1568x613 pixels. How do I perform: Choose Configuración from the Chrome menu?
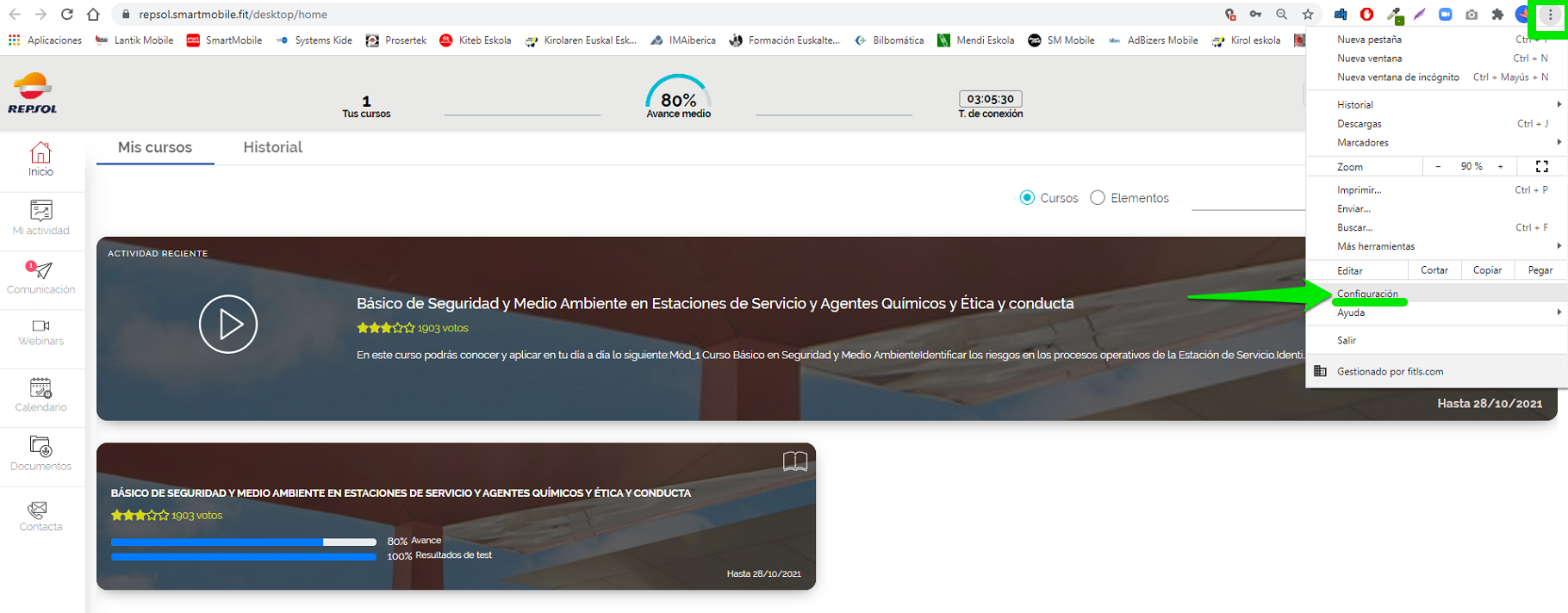[x=1367, y=294]
